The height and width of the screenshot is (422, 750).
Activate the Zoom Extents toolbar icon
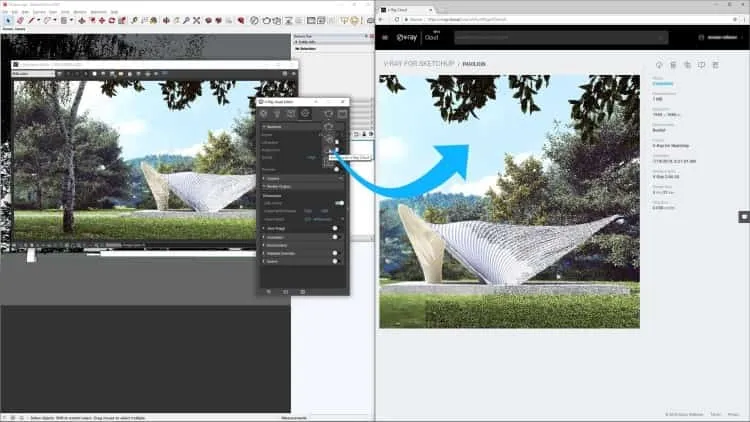pyautogui.click(x=196, y=20)
